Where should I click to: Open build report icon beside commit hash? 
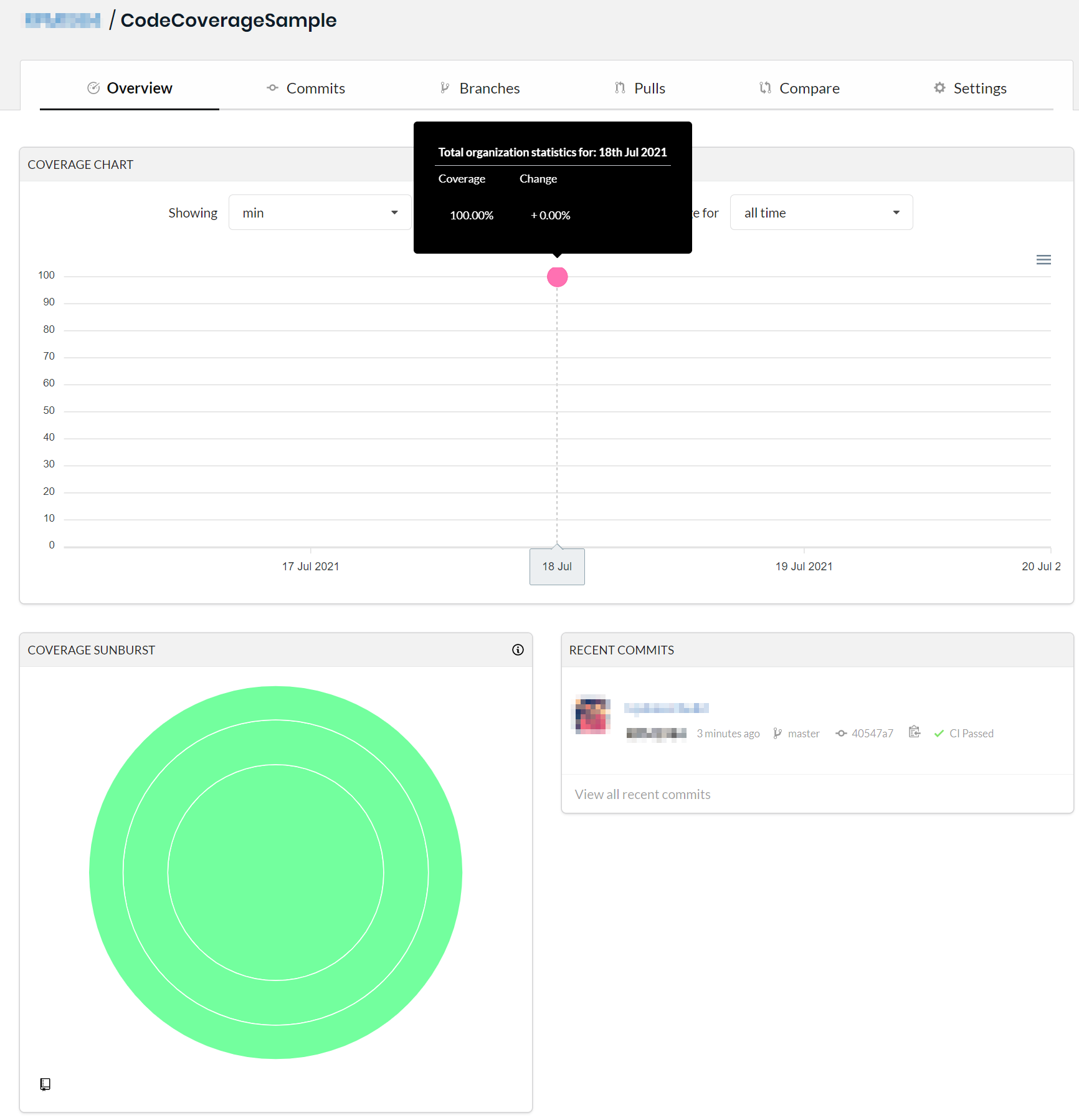tap(914, 732)
